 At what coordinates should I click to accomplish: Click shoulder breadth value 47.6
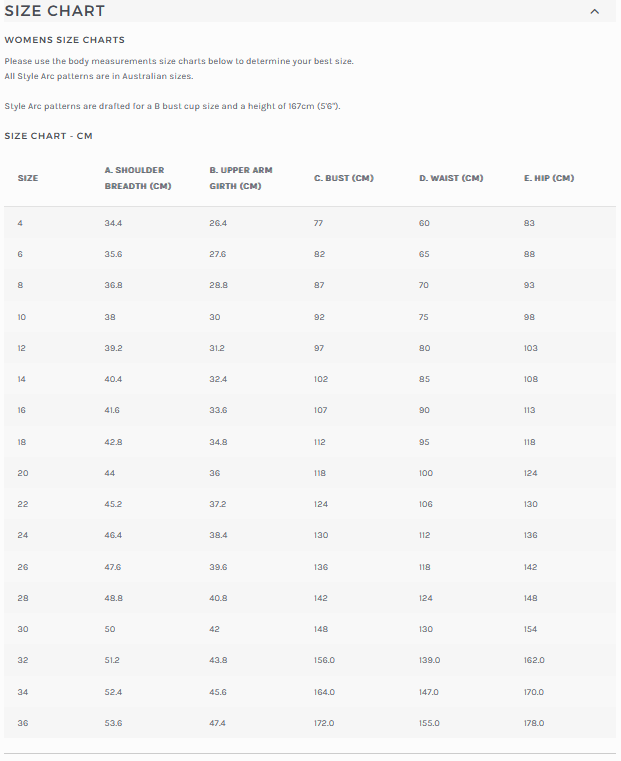pyautogui.click(x=113, y=567)
